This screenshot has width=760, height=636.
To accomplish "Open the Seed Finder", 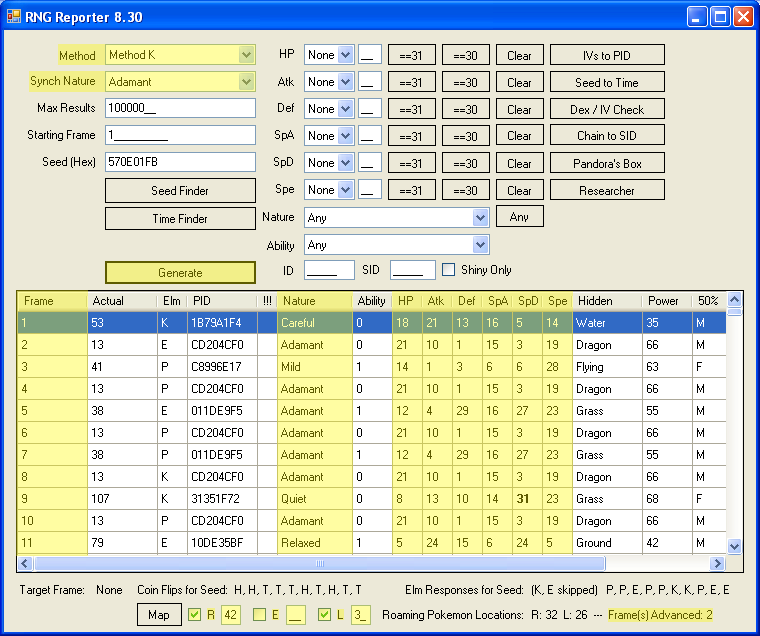I will coord(180,190).
